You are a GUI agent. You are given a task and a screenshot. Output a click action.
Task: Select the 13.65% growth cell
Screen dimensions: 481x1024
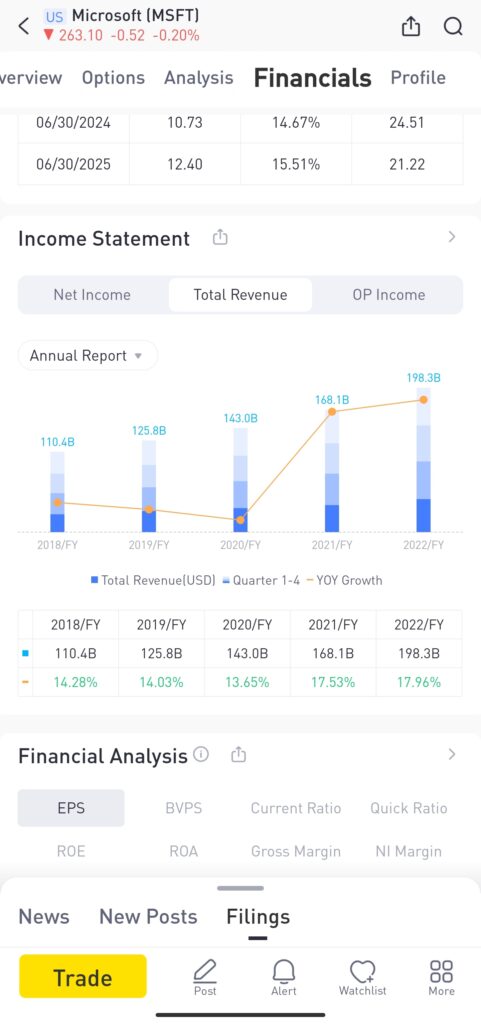[x=247, y=682]
